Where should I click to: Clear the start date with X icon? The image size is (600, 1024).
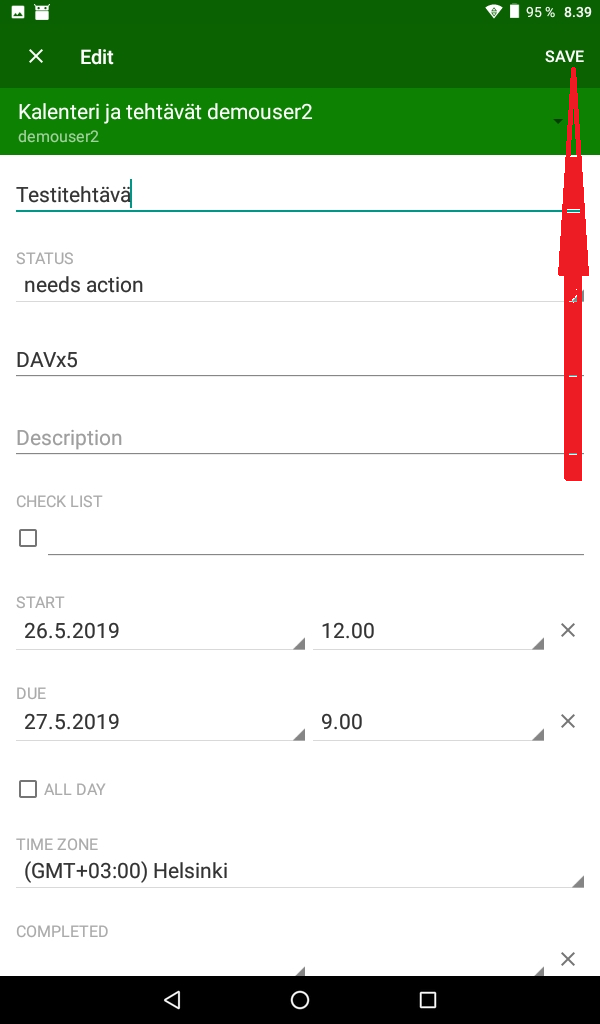[x=568, y=630]
